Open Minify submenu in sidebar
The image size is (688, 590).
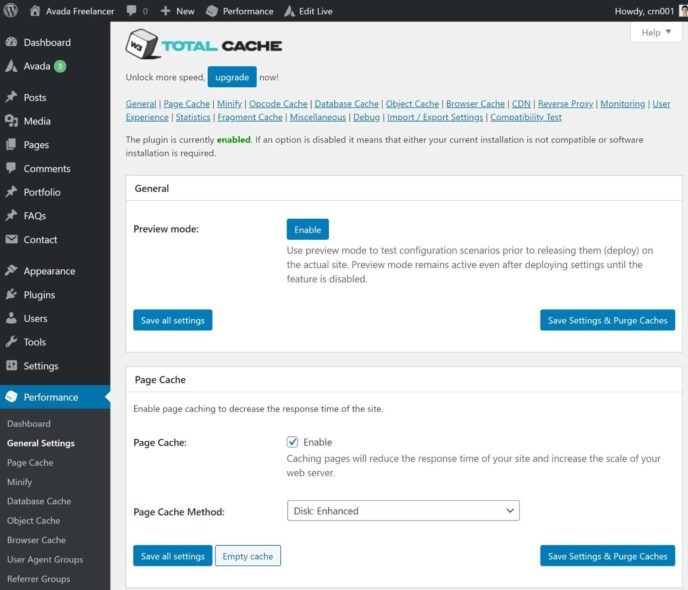click(19, 482)
